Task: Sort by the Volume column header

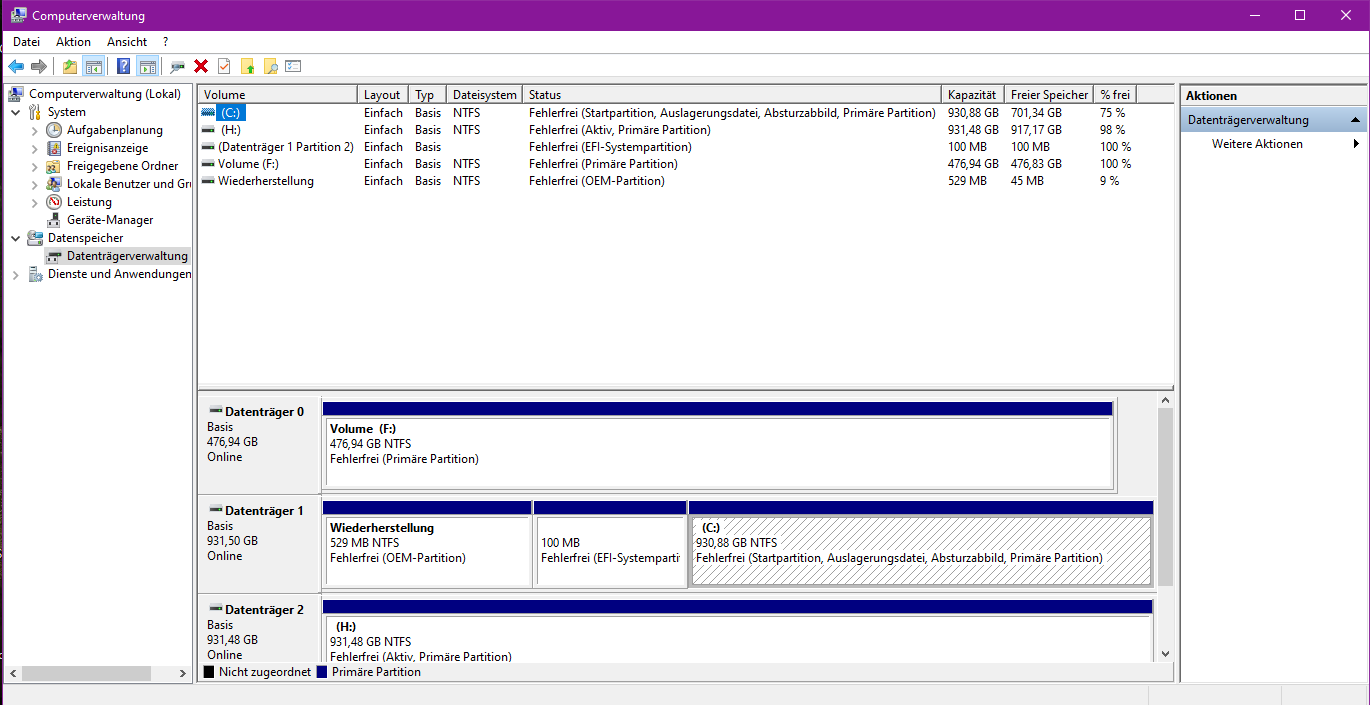Action: [277, 94]
